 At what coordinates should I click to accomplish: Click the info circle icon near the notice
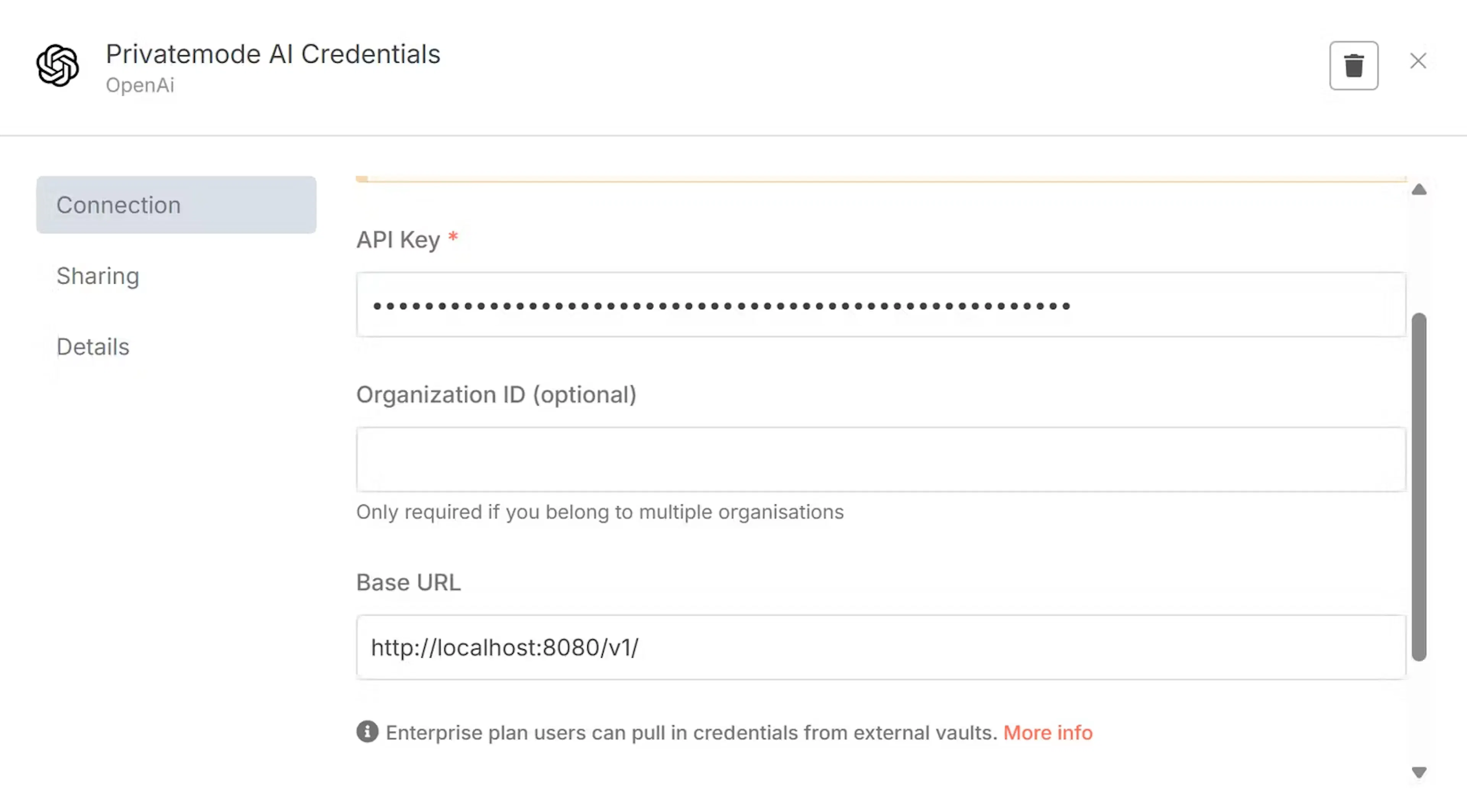[x=367, y=732]
